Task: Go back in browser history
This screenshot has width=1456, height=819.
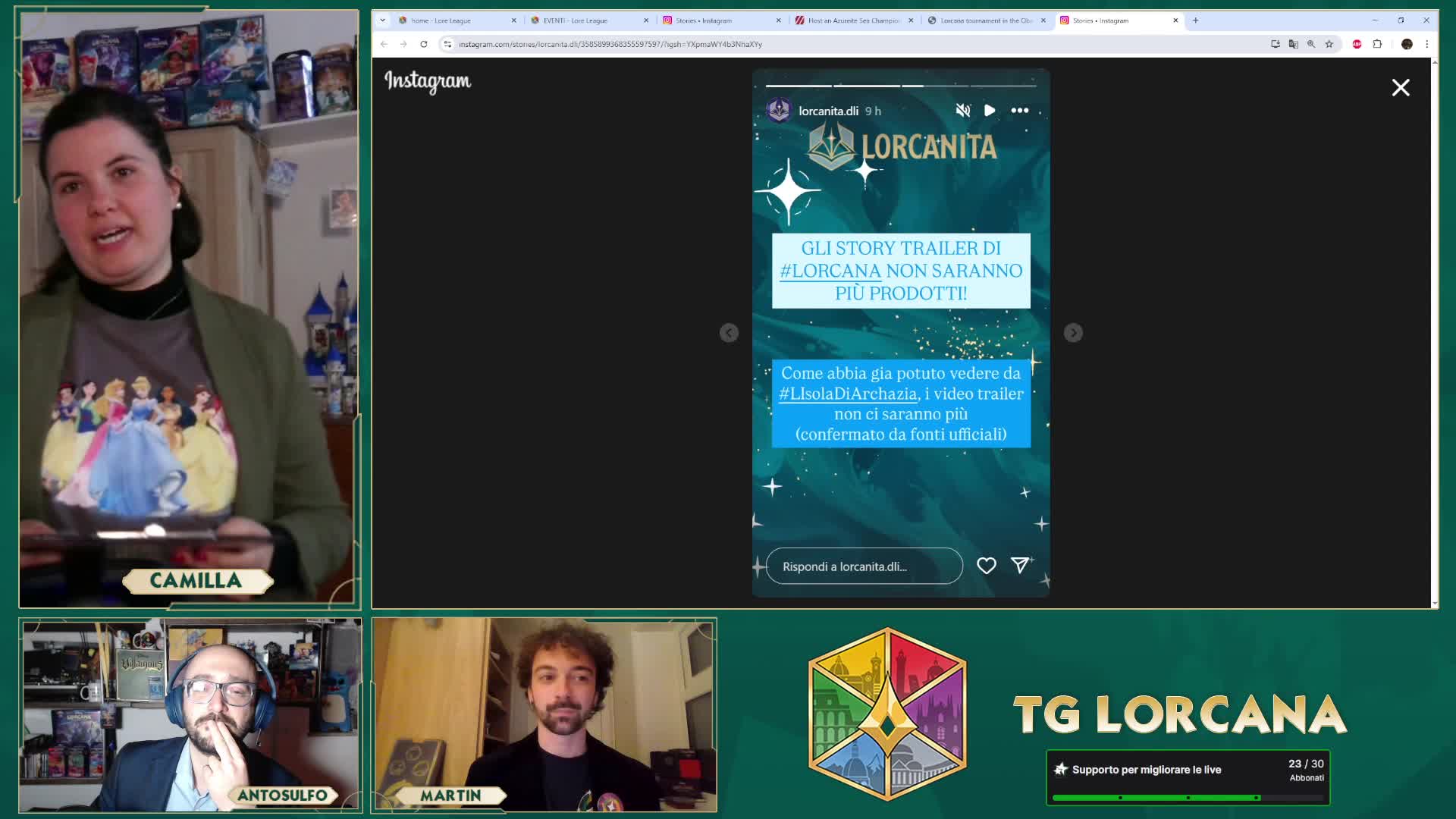Action: 384,44
